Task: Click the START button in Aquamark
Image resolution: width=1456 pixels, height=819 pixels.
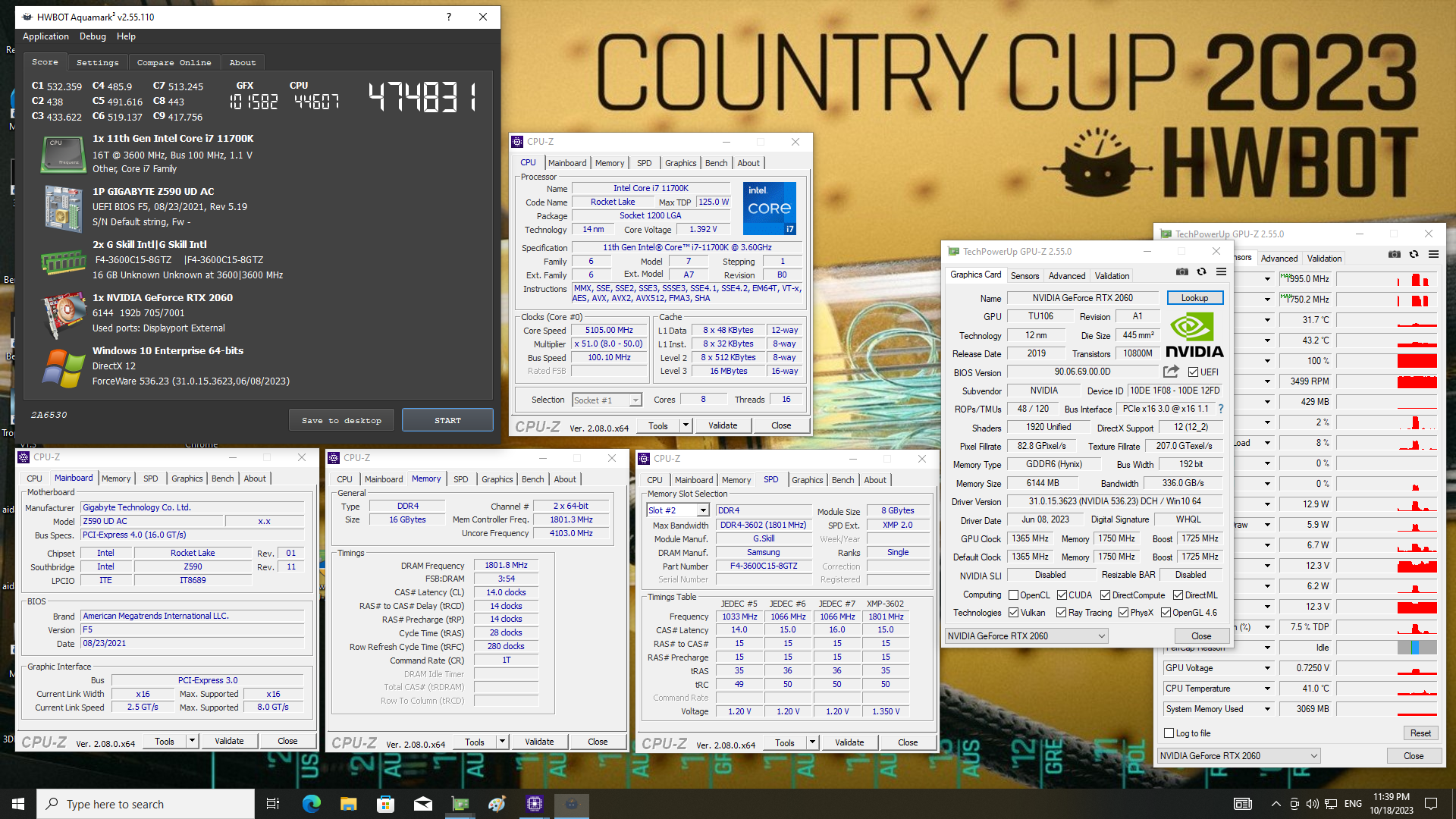Action: (447, 420)
